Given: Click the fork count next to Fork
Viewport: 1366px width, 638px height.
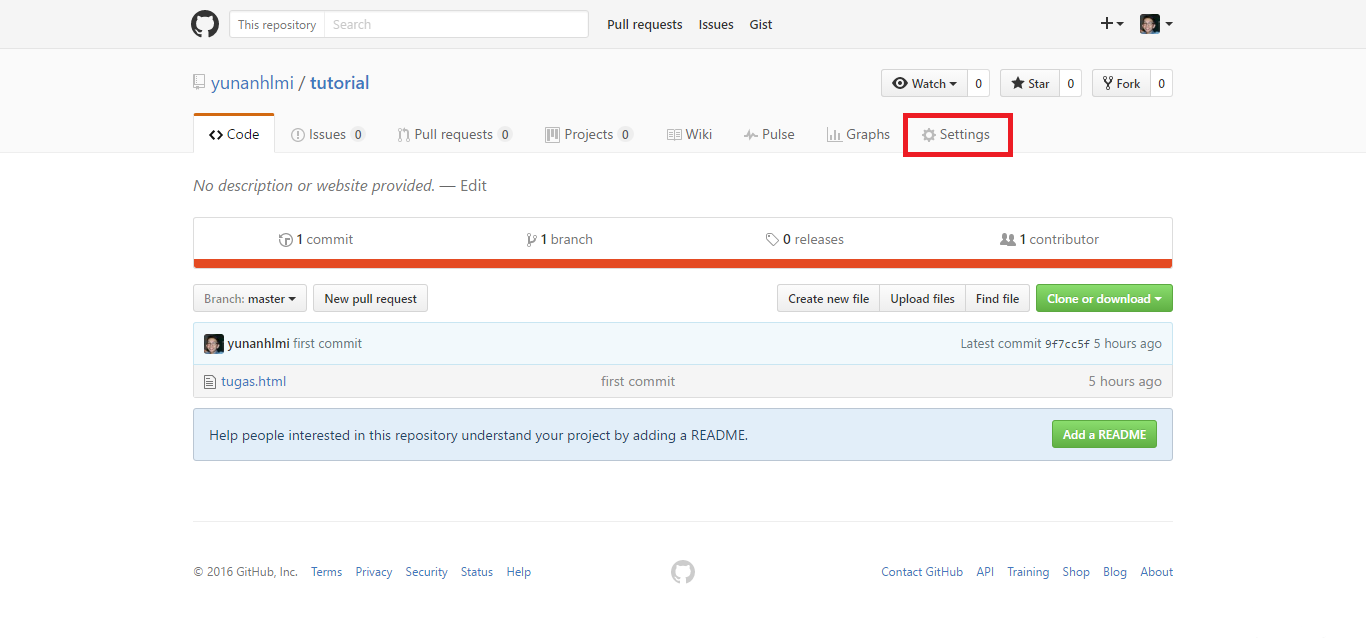Looking at the screenshot, I should (x=1162, y=83).
